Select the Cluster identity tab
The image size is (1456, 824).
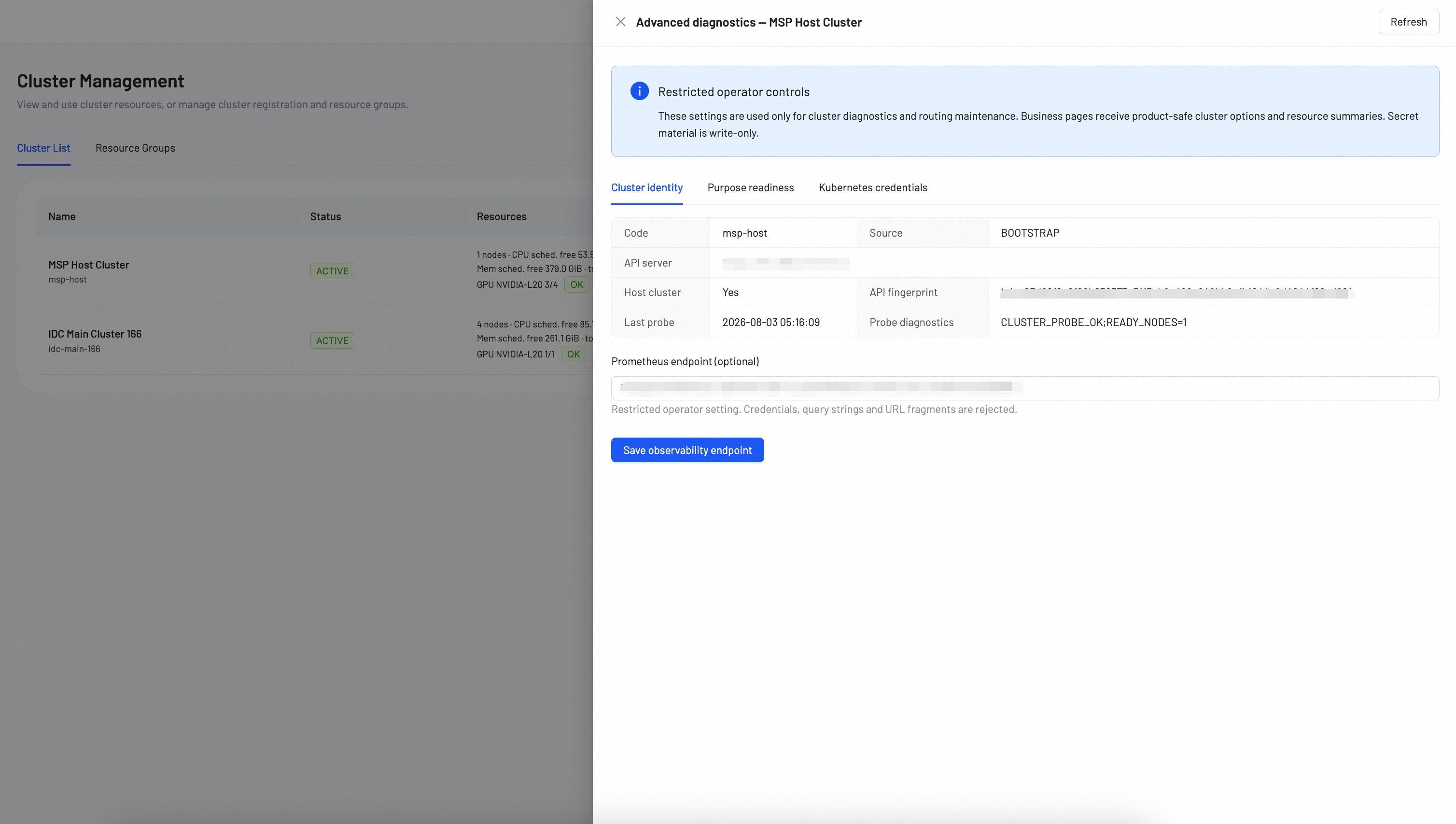click(646, 188)
